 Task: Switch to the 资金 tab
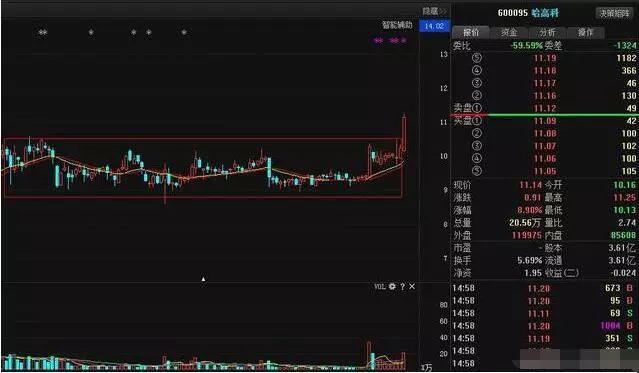(x=509, y=32)
